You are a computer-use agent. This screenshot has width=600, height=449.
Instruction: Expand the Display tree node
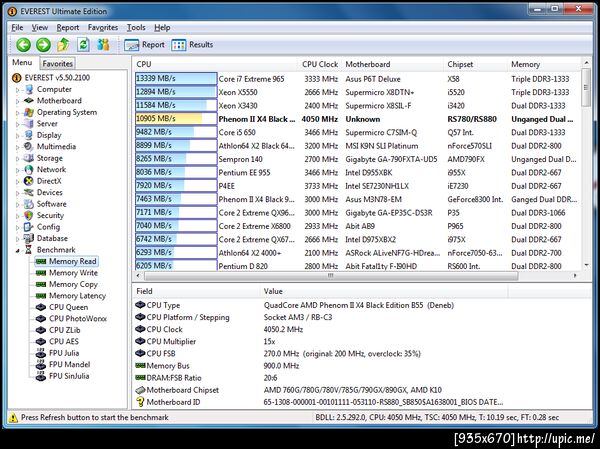click(18, 136)
